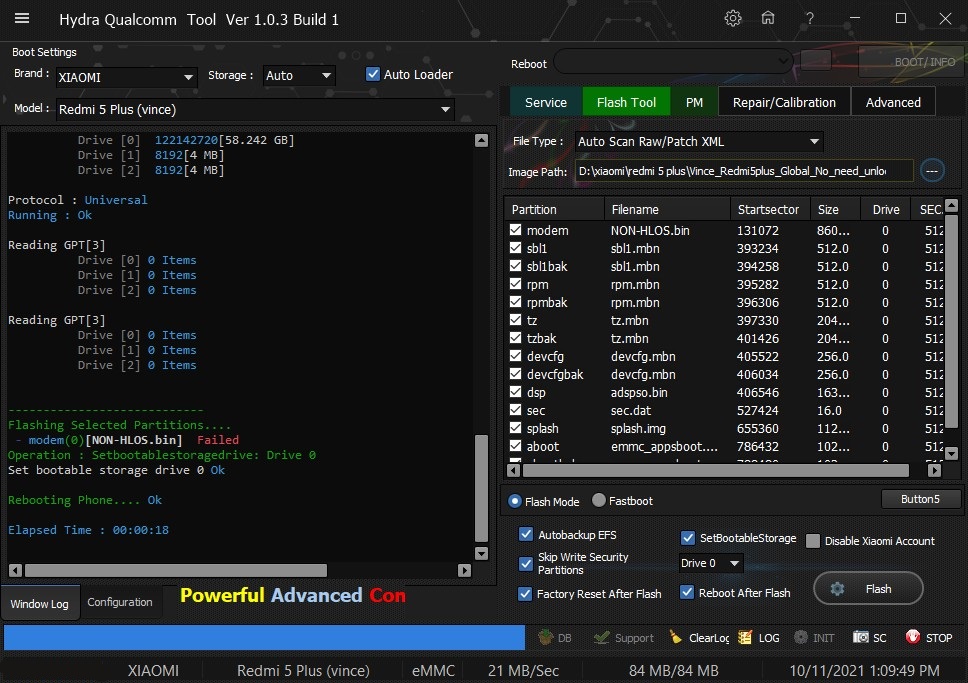
Task: Switch to Window Log tab
Action: point(40,603)
